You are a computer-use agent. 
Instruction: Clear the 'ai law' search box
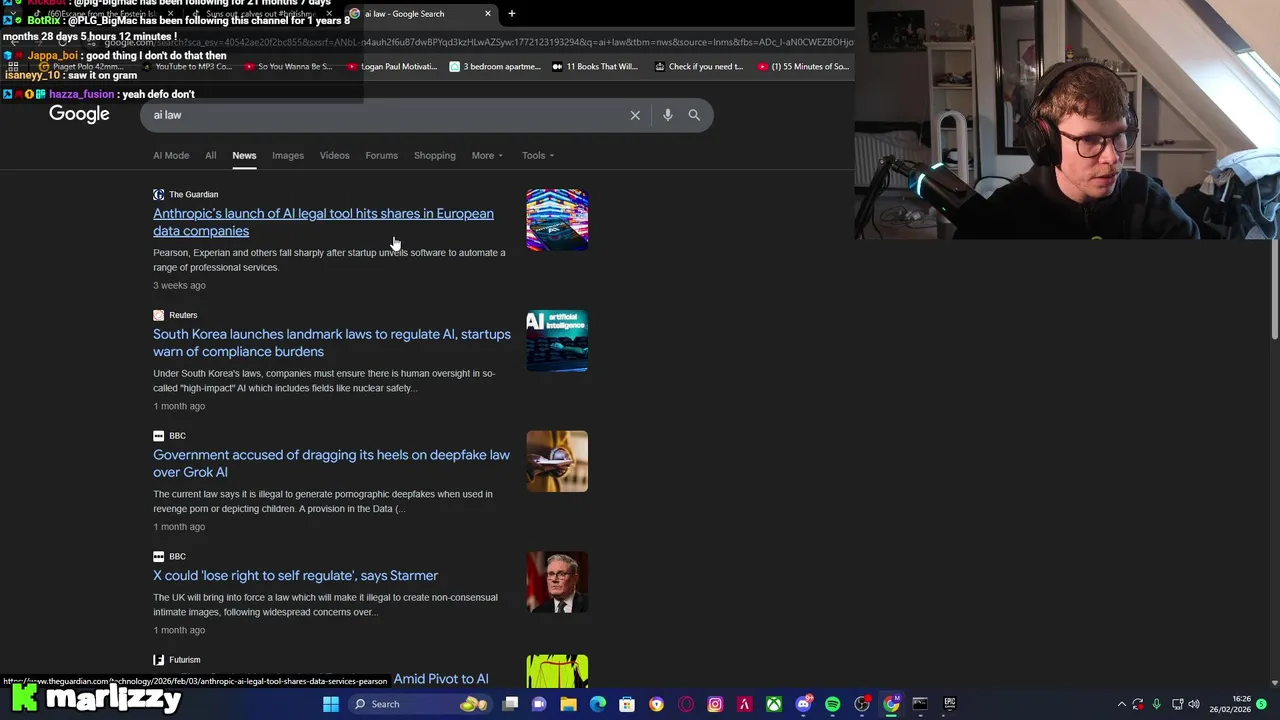point(635,115)
